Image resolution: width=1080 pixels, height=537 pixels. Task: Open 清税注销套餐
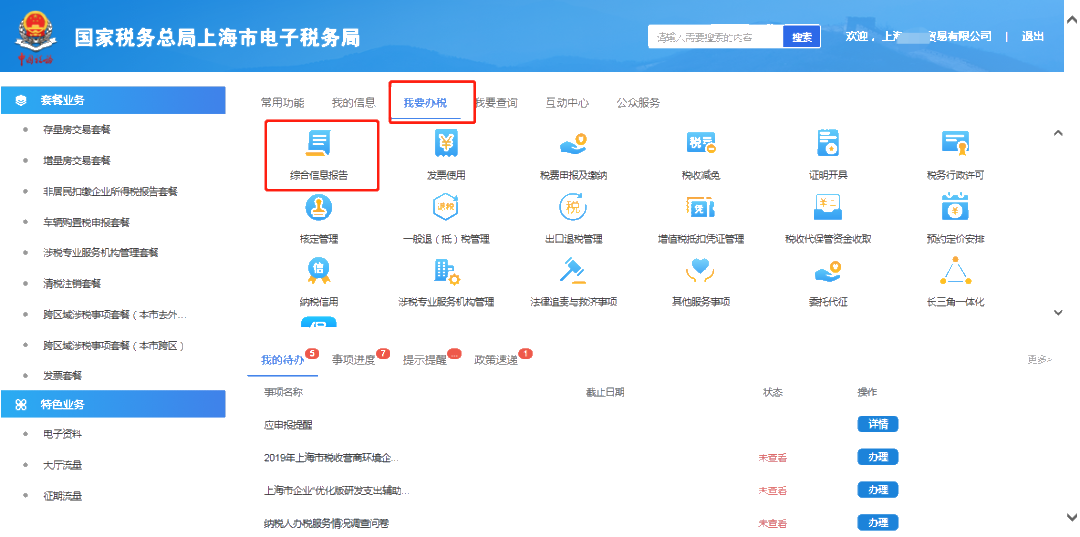72,284
